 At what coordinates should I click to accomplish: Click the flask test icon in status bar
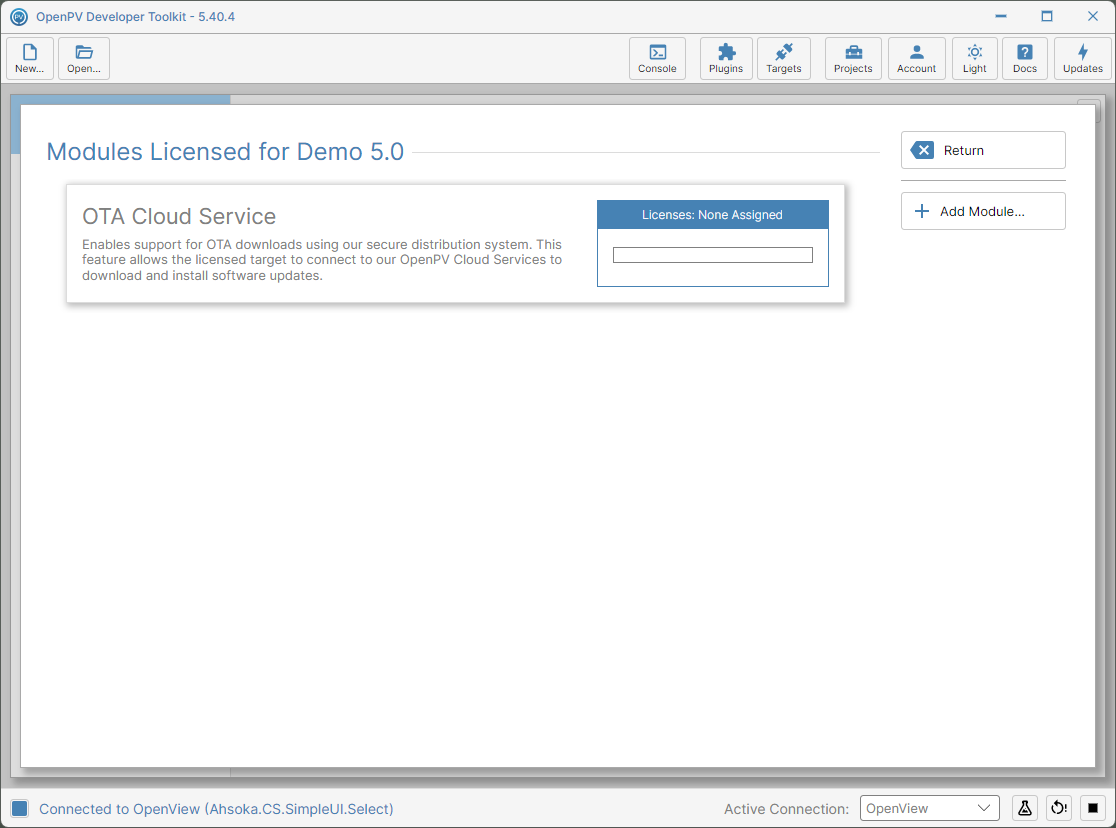[1025, 808]
